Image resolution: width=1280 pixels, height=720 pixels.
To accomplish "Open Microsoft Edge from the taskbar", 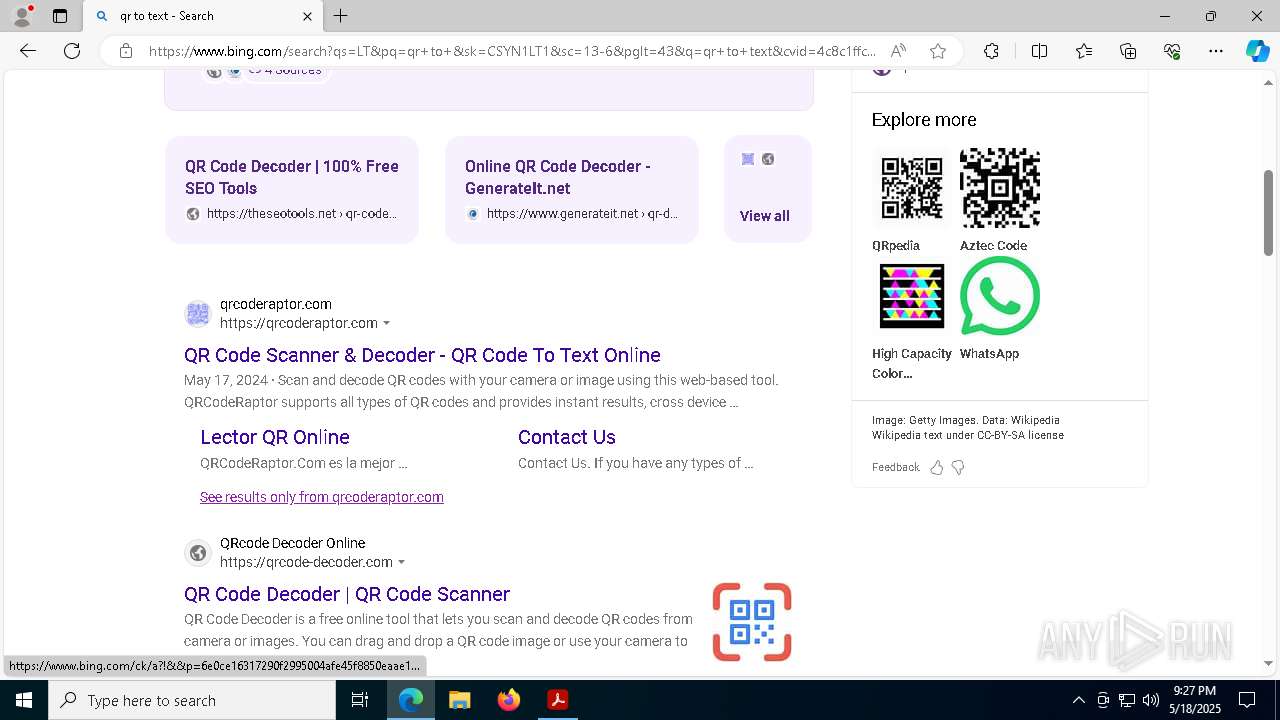I will click(411, 700).
